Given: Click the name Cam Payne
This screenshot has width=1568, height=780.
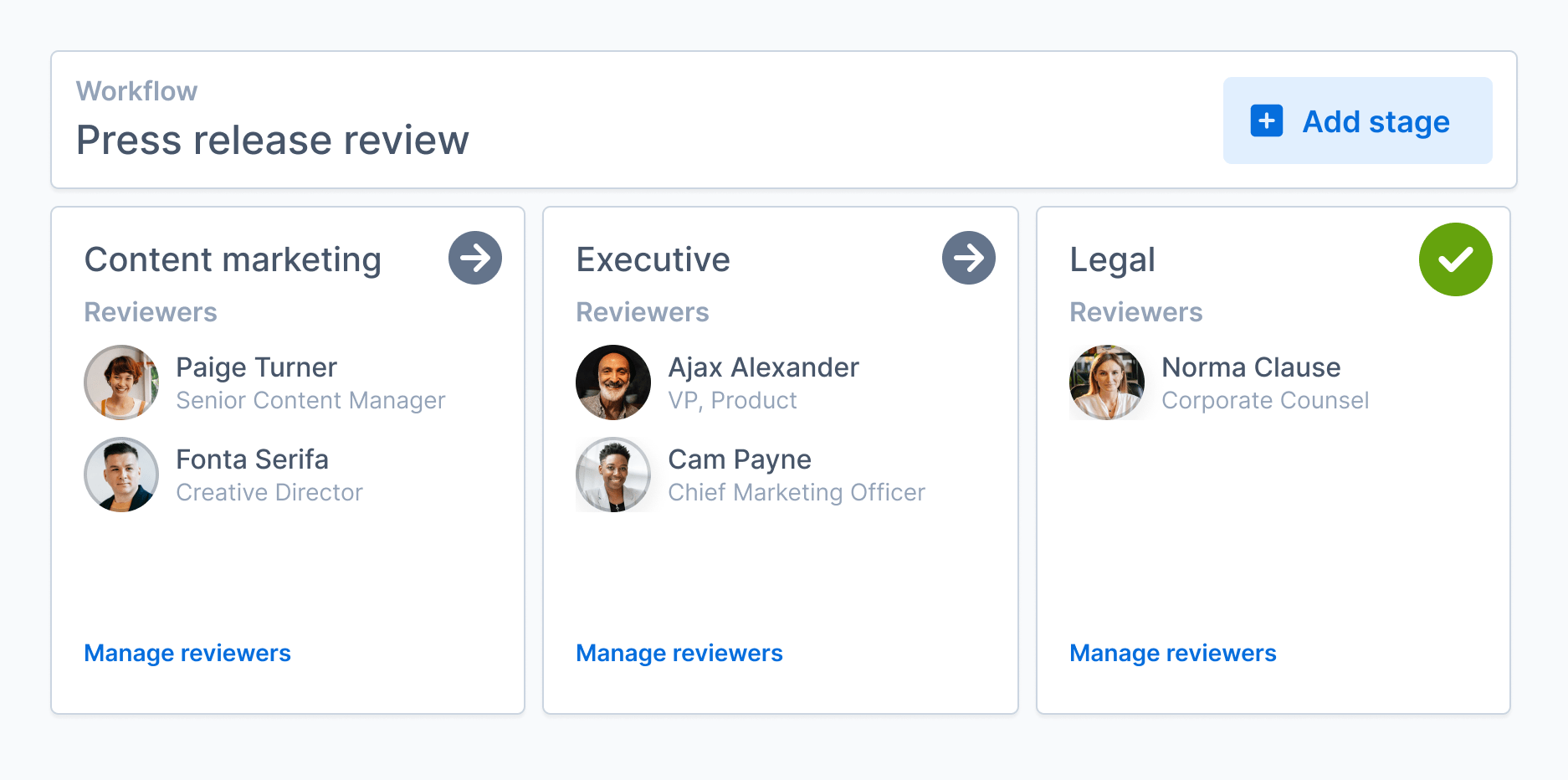Looking at the screenshot, I should [740, 459].
